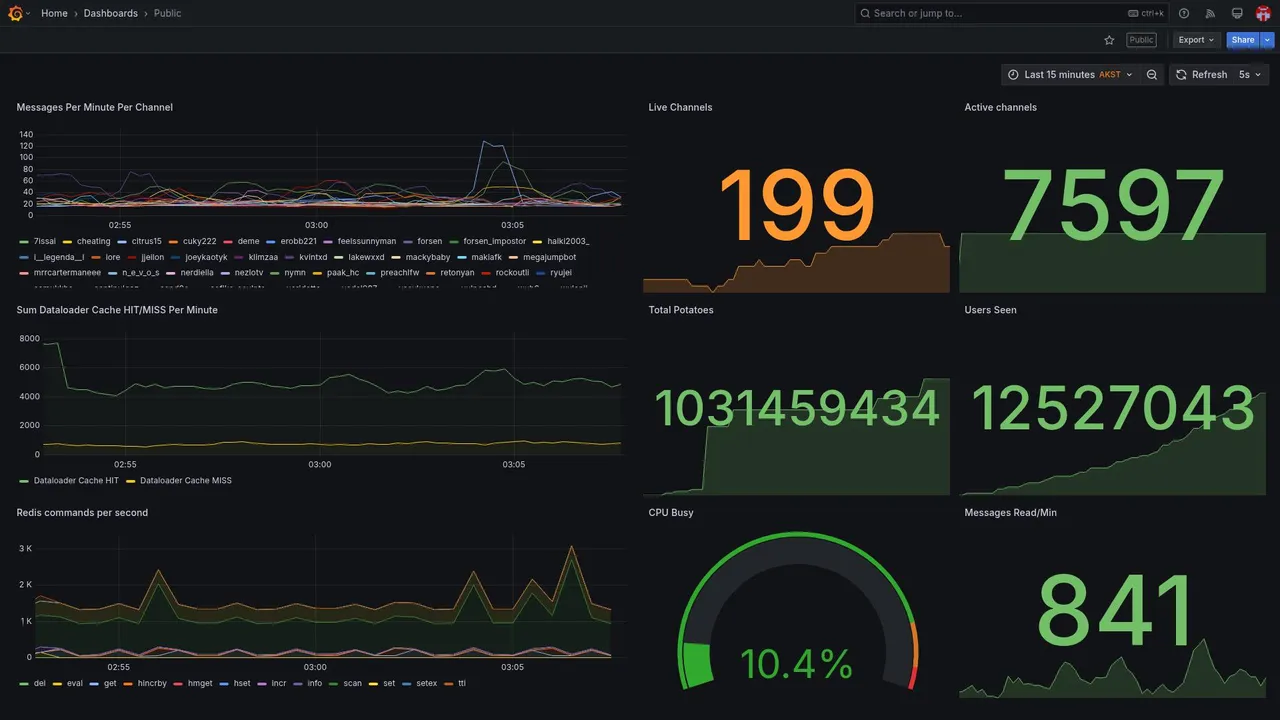Screen dimensions: 1280x720
Task: Toggle the 7issai series in legend
Action: (44, 241)
